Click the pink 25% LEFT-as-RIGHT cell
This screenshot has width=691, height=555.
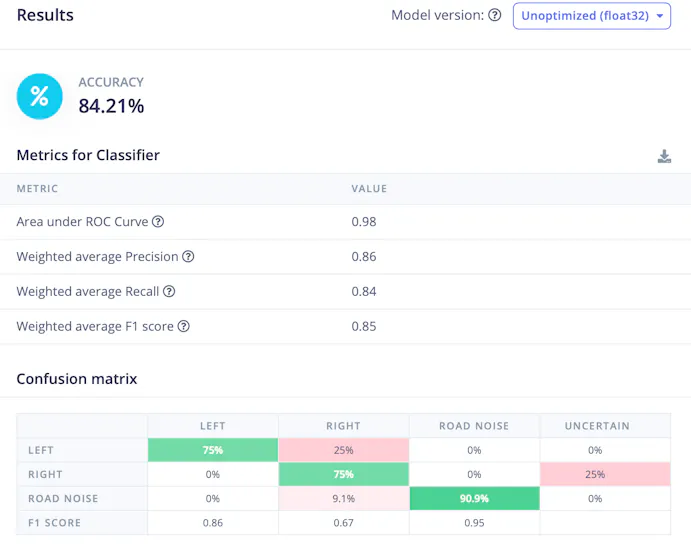coord(344,450)
